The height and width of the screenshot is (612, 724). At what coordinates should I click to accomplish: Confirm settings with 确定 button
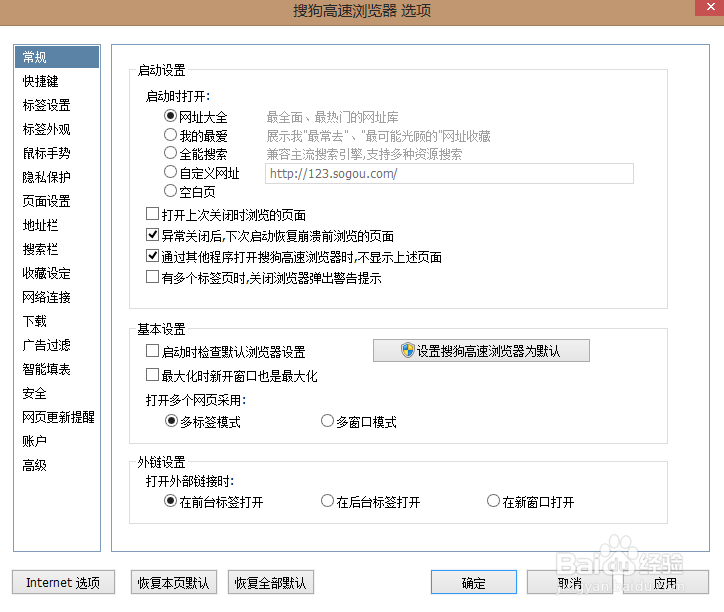(474, 582)
